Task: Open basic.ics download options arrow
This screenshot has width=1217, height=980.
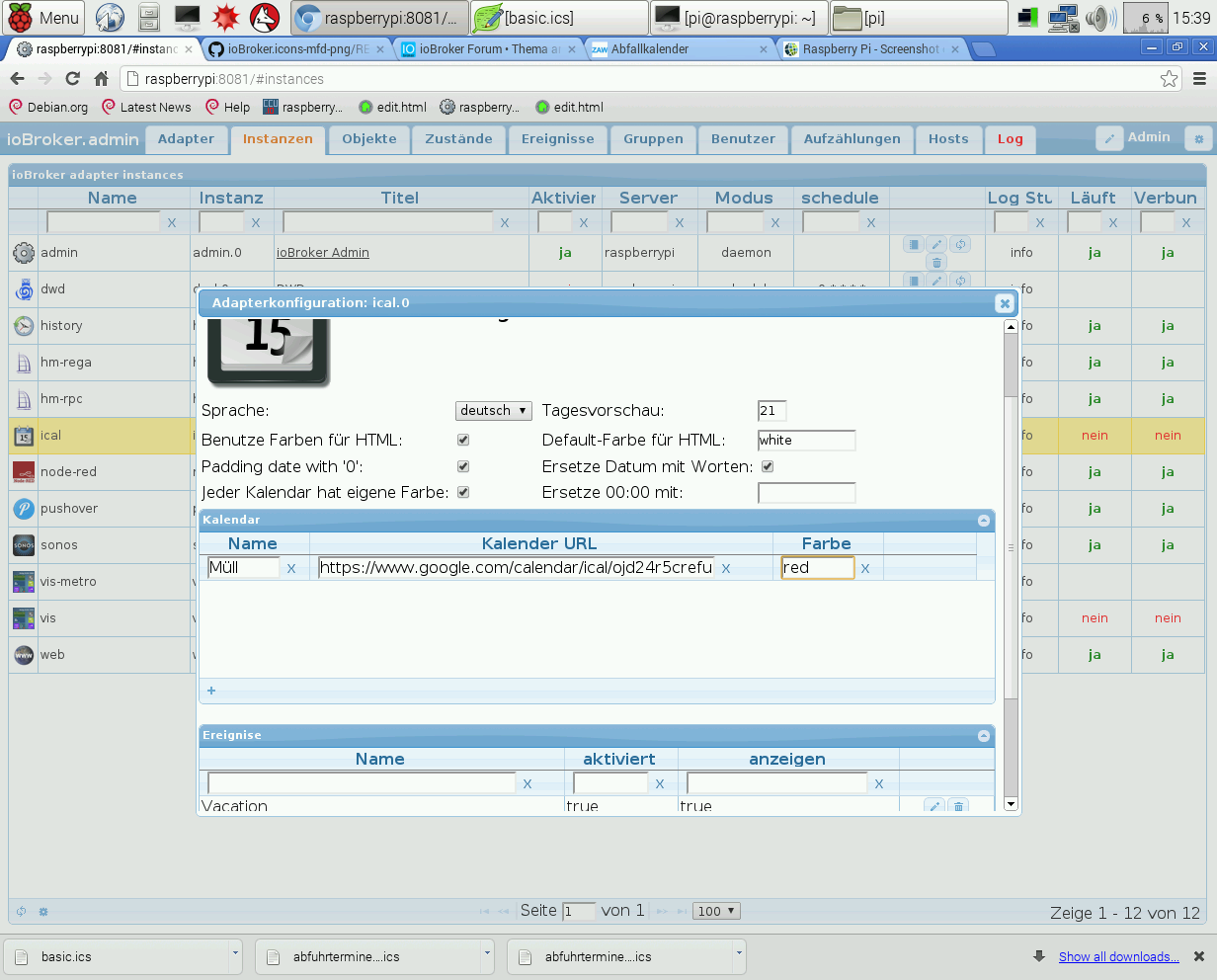Action: pos(235,955)
